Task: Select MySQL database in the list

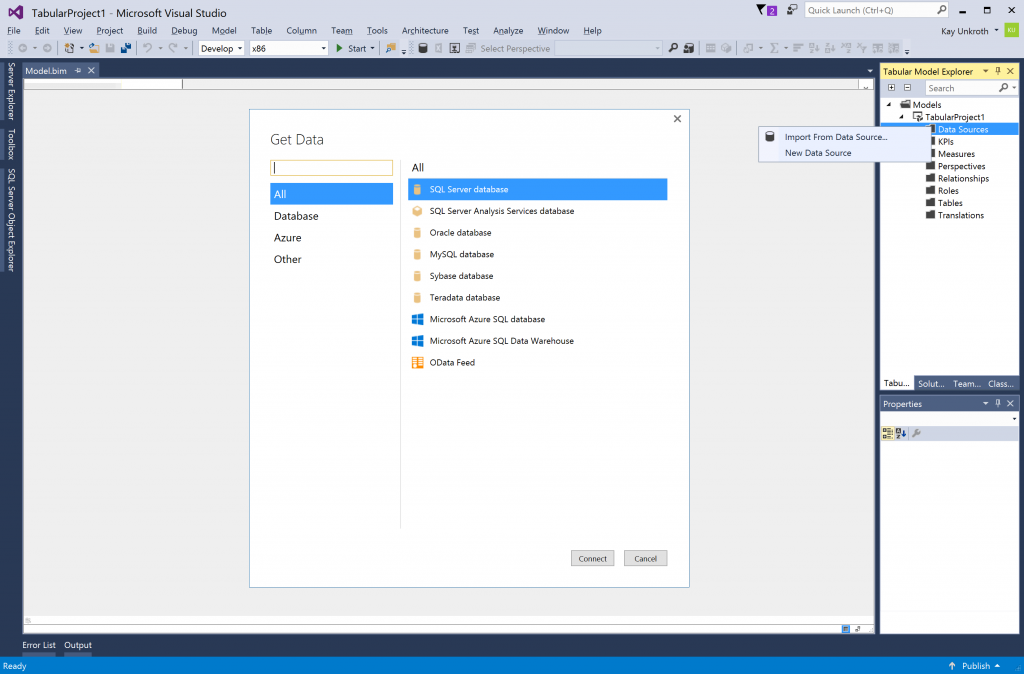Action: (x=537, y=254)
